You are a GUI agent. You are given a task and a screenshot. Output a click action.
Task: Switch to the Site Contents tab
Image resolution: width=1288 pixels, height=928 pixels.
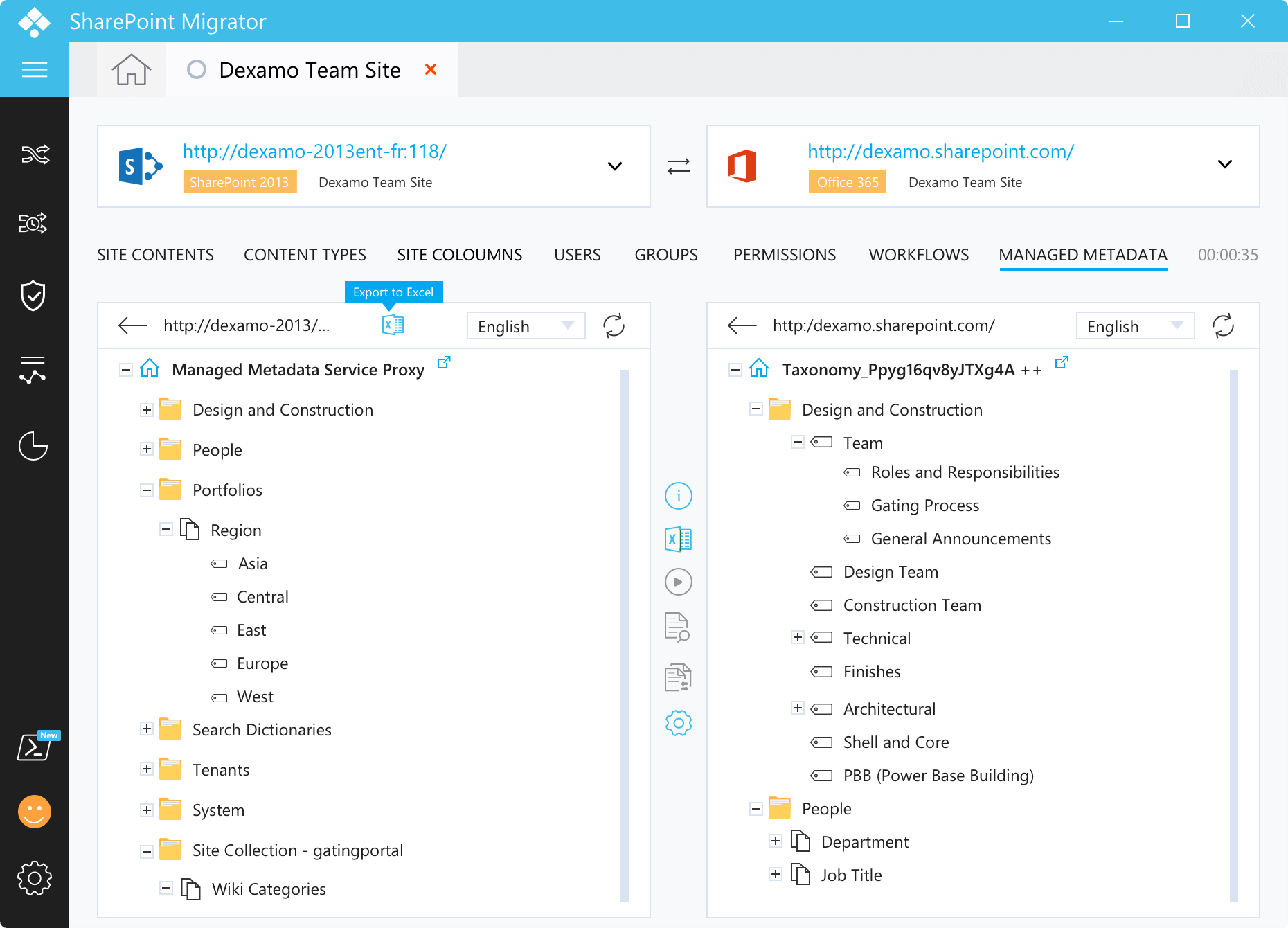tap(155, 255)
